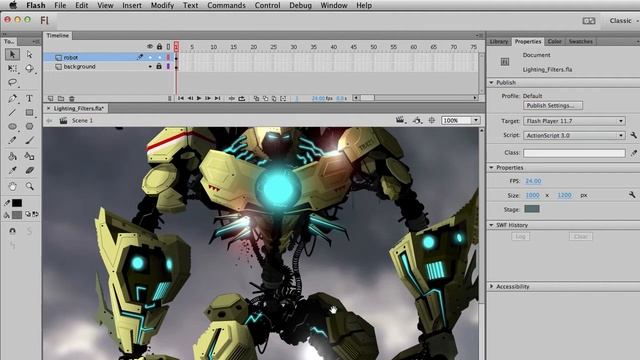Toggle outline mode for robot layer
The height and width of the screenshot is (360, 640).
coord(168,58)
